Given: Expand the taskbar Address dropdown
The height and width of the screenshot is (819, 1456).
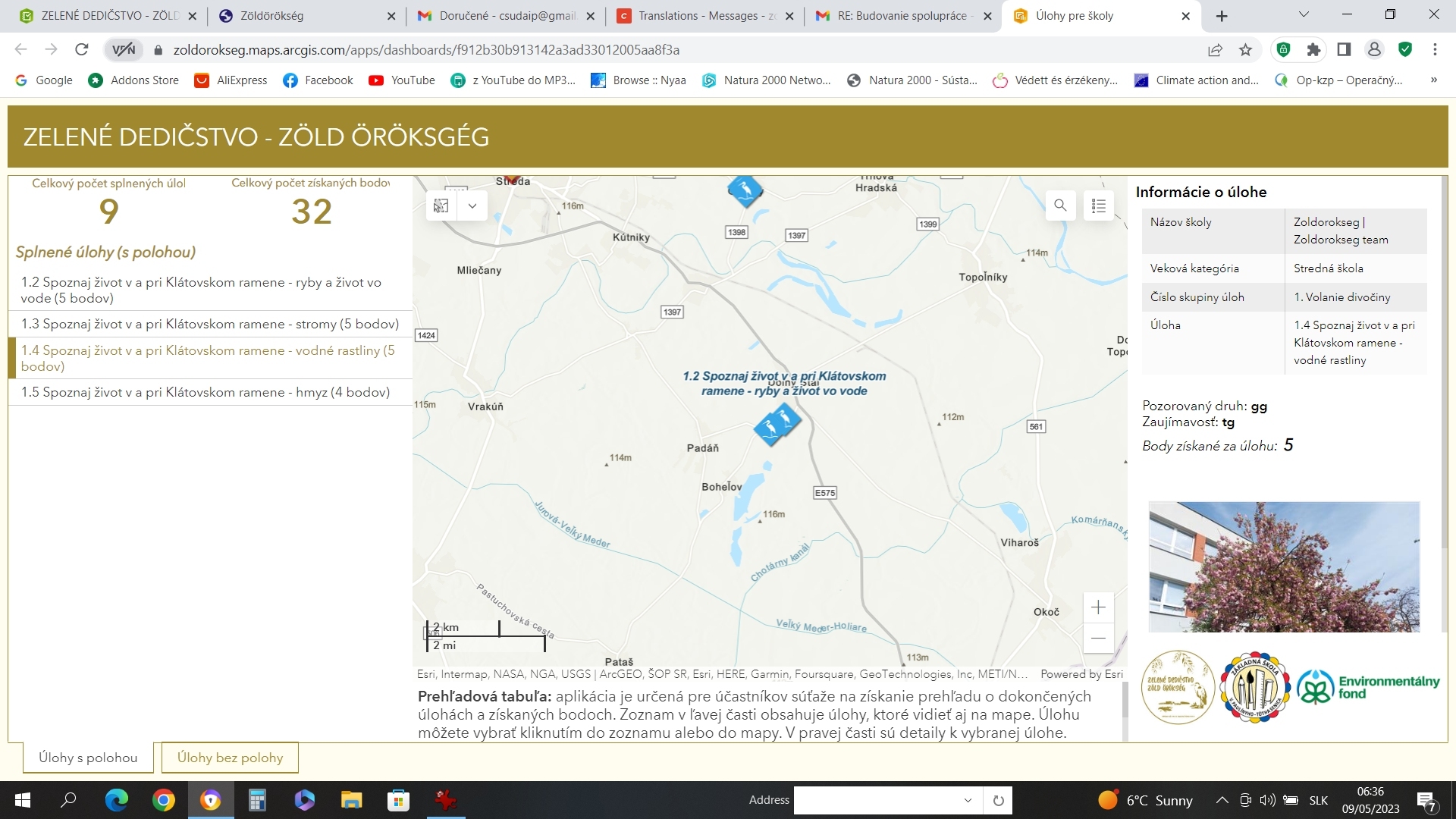Looking at the screenshot, I should tap(968, 800).
